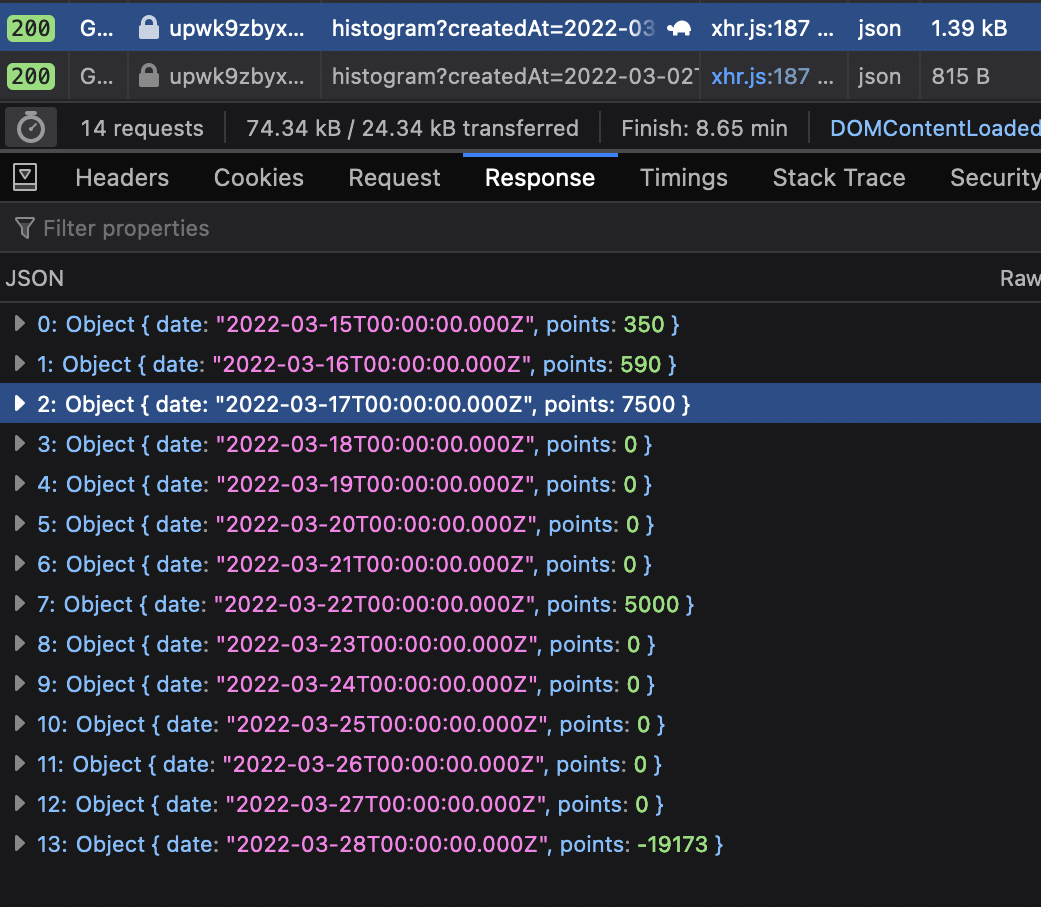Click the lock icon in the selected histogram request
This screenshot has height=907, width=1041.
[x=149, y=27]
